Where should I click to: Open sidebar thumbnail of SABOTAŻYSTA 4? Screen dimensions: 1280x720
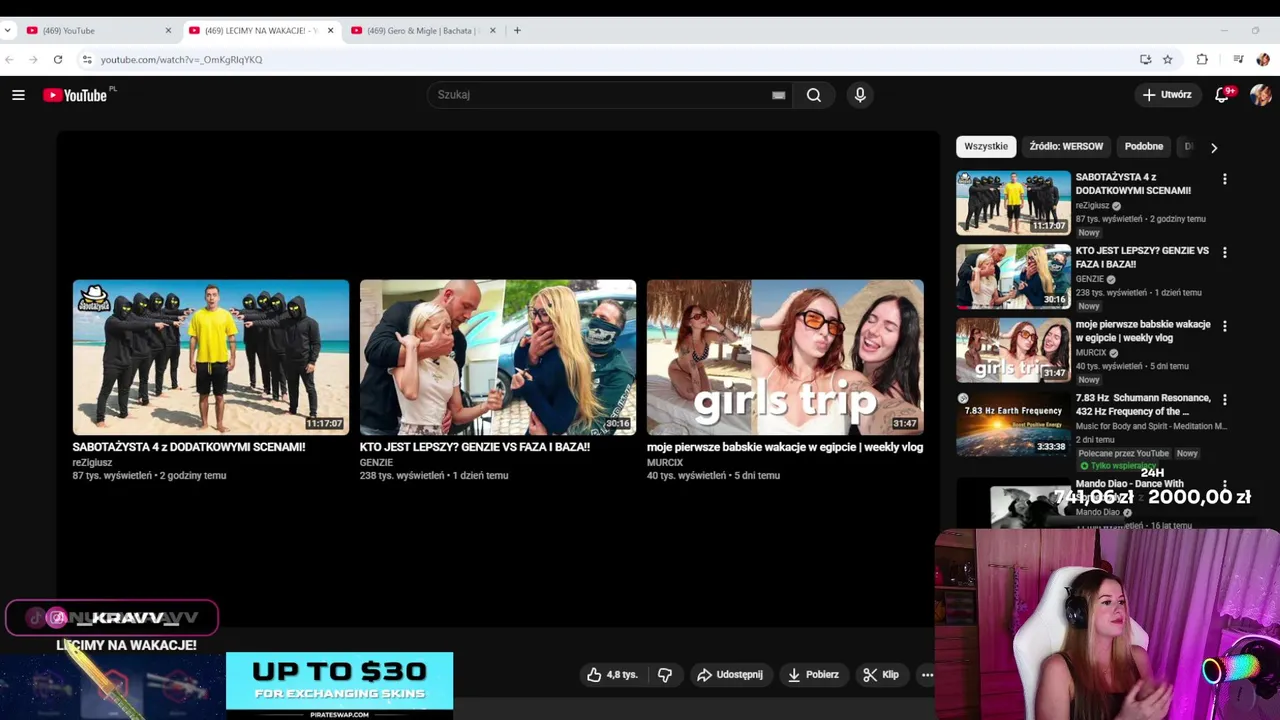pyautogui.click(x=1013, y=203)
